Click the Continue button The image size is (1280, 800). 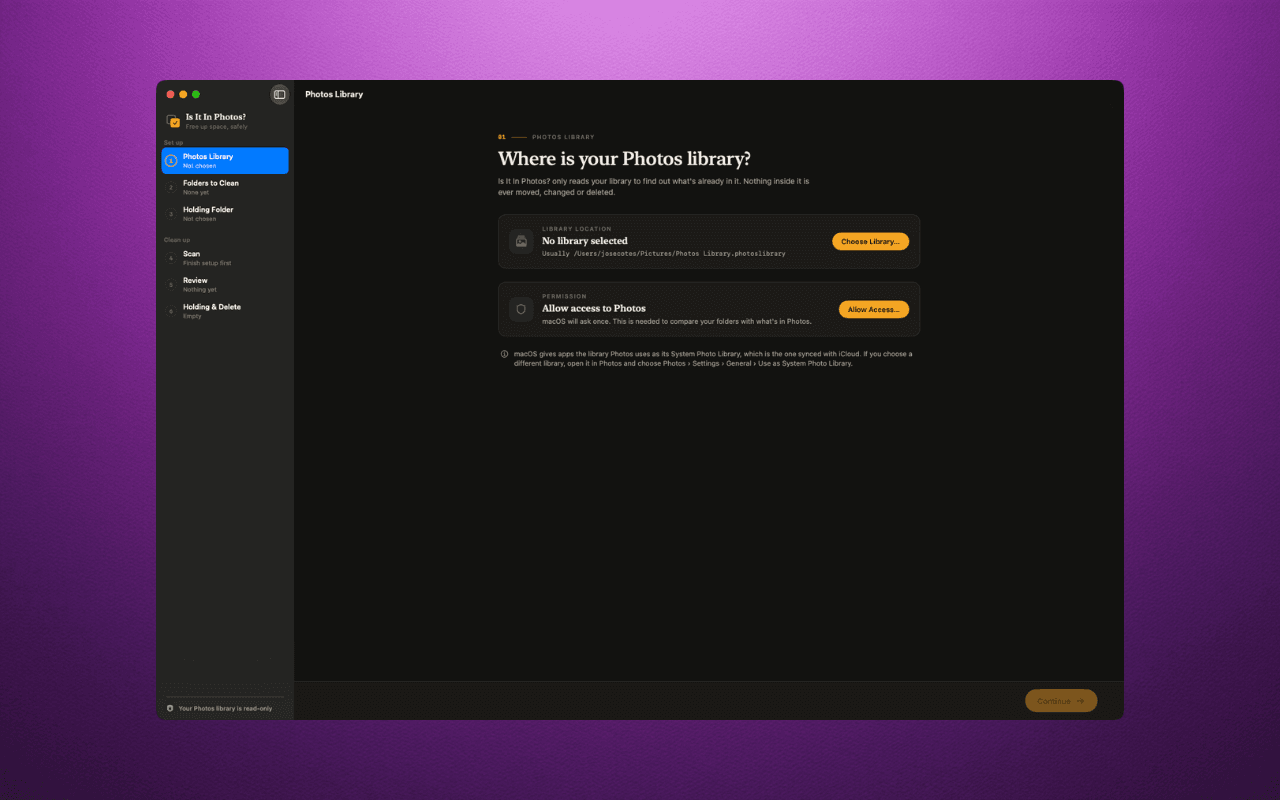[x=1060, y=701]
